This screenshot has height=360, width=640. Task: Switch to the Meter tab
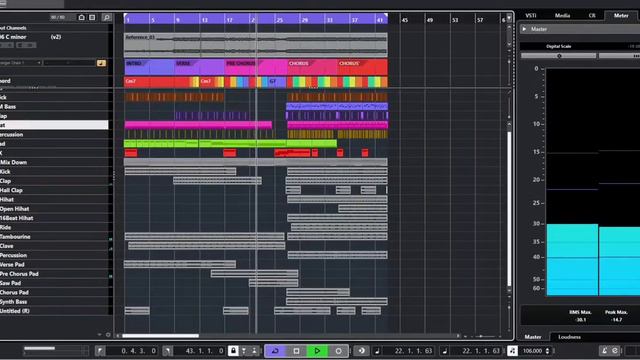point(621,16)
